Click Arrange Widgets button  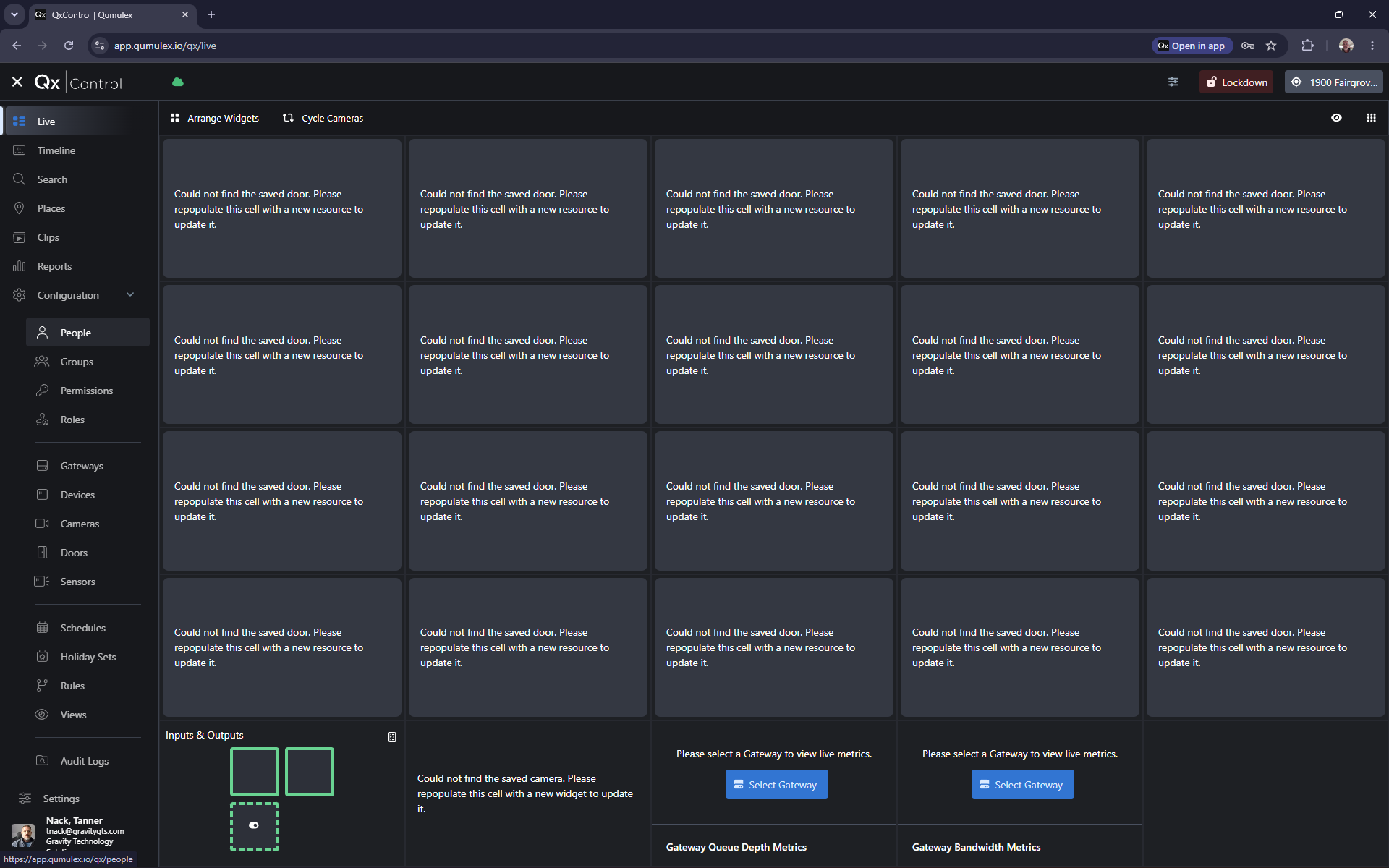[215, 118]
